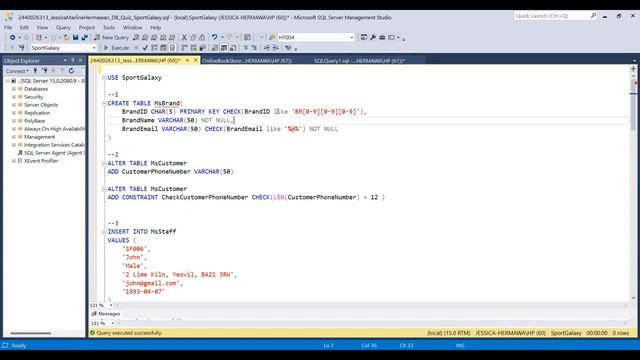Click the Increase Indent icon
Image resolution: width=640 pixels, height=360 pixels.
point(276,48)
